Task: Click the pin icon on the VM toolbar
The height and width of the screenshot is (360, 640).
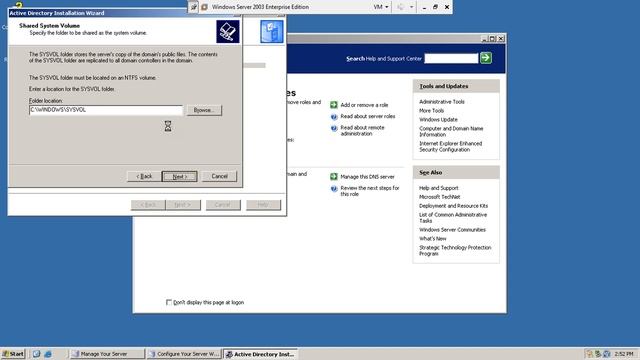Action: 193,7
